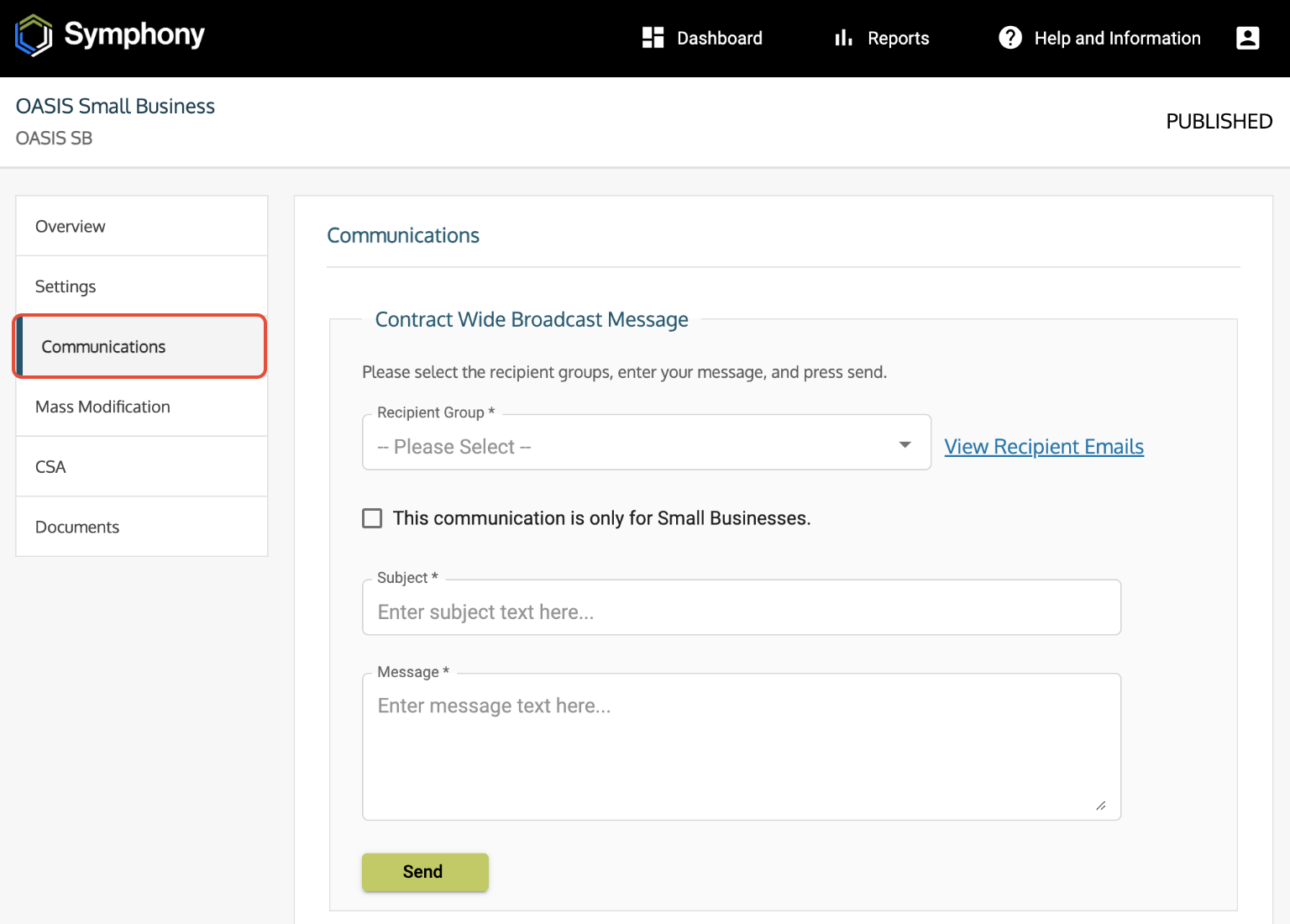1290x924 pixels.
Task: Focus the Message text area
Action: [742, 747]
